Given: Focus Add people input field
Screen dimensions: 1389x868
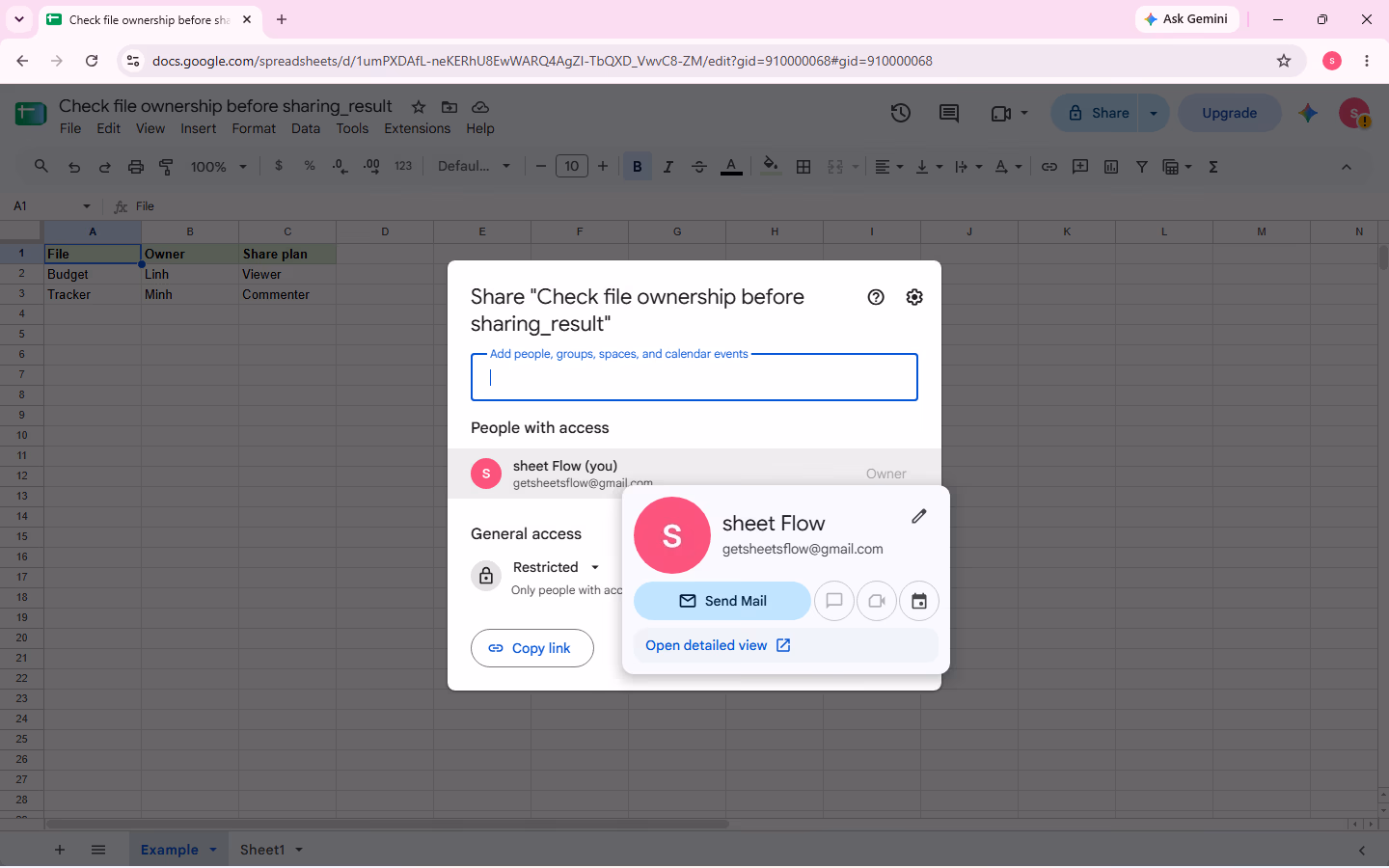Looking at the screenshot, I should coord(694,377).
